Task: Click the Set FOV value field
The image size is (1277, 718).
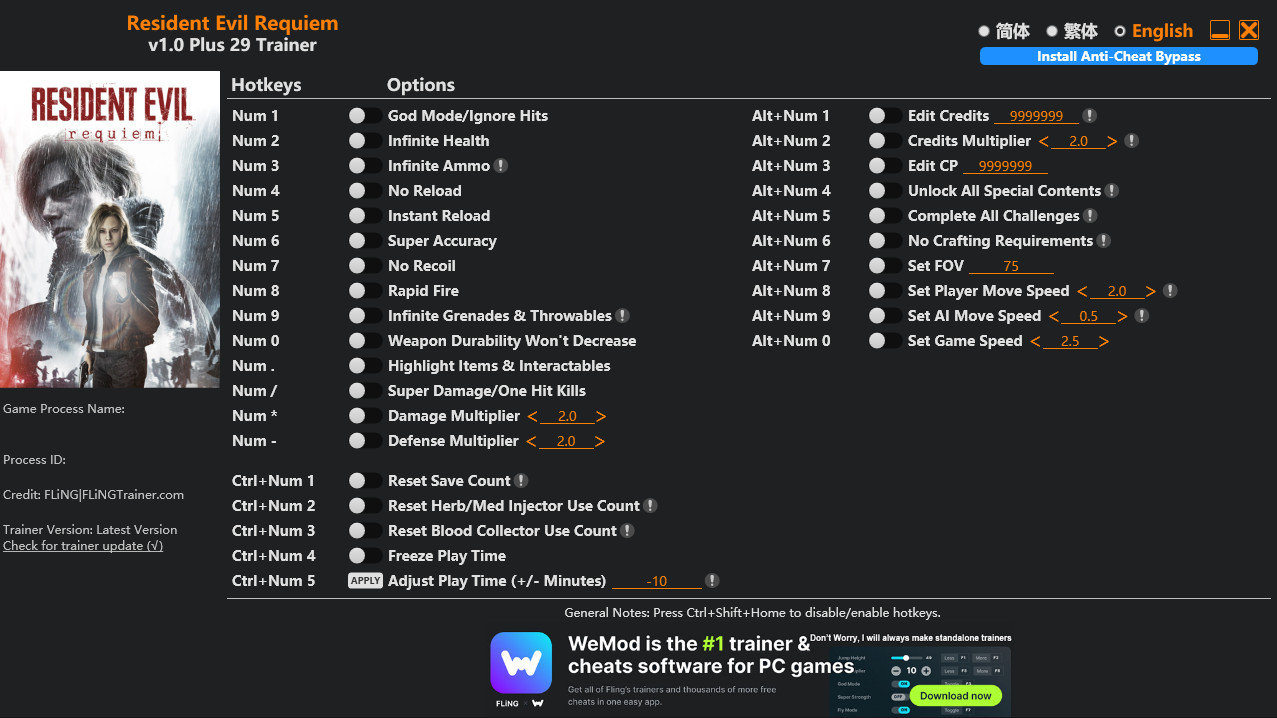Action: (x=1011, y=266)
